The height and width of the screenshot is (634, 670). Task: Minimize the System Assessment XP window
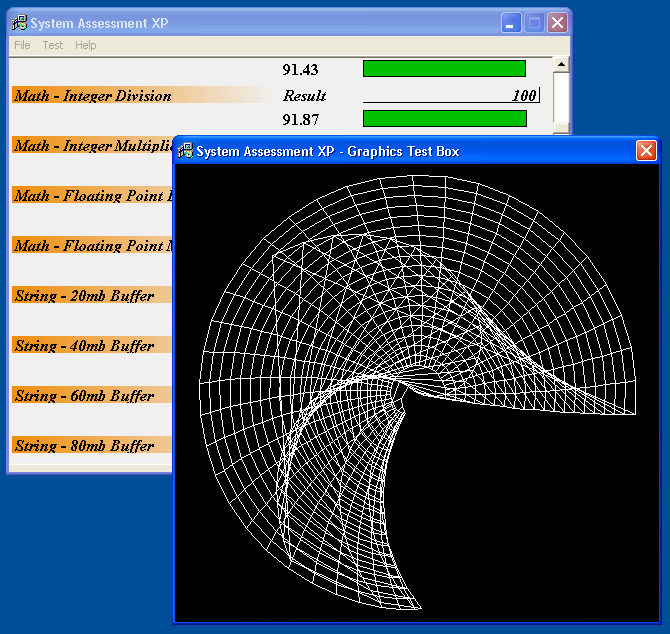tap(510, 23)
